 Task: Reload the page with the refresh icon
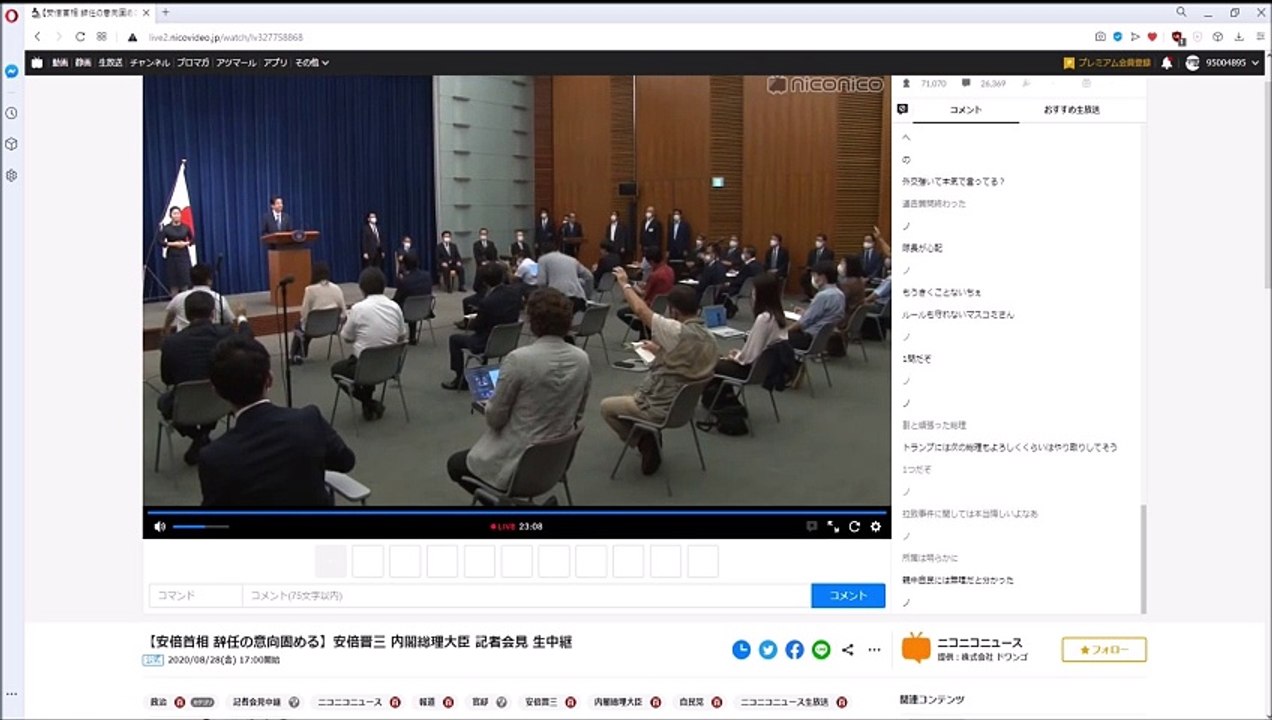click(80, 37)
